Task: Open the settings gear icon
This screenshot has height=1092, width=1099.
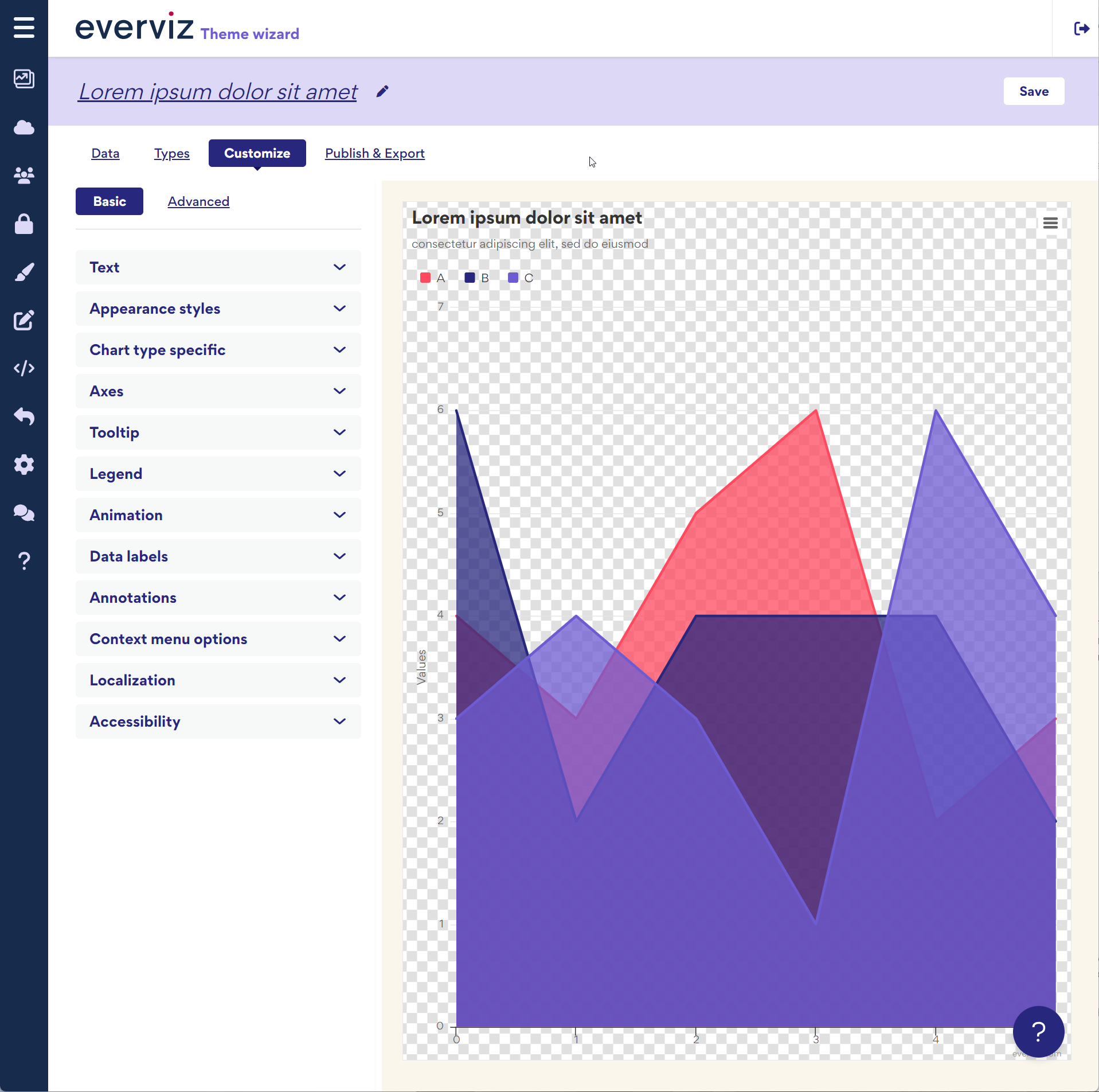Action: (x=24, y=465)
